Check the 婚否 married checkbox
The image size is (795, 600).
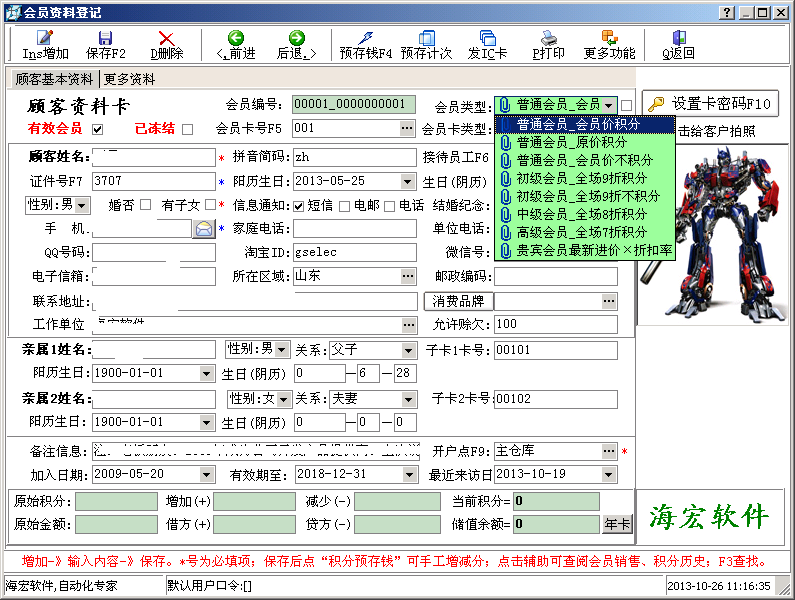(x=146, y=204)
